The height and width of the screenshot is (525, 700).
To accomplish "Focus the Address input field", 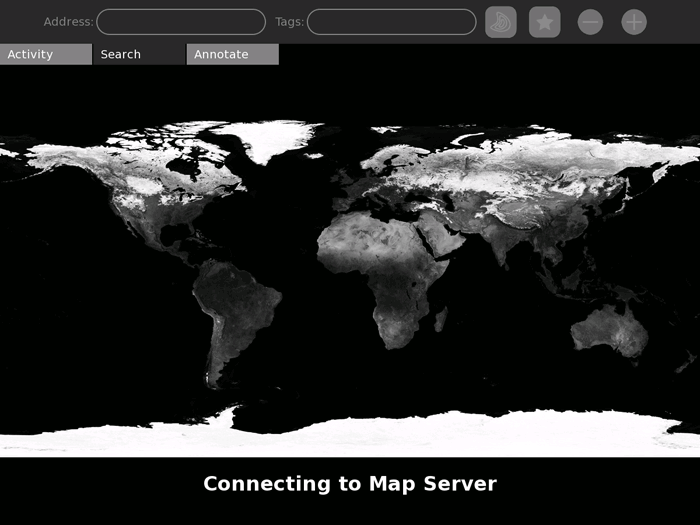I will (181, 22).
